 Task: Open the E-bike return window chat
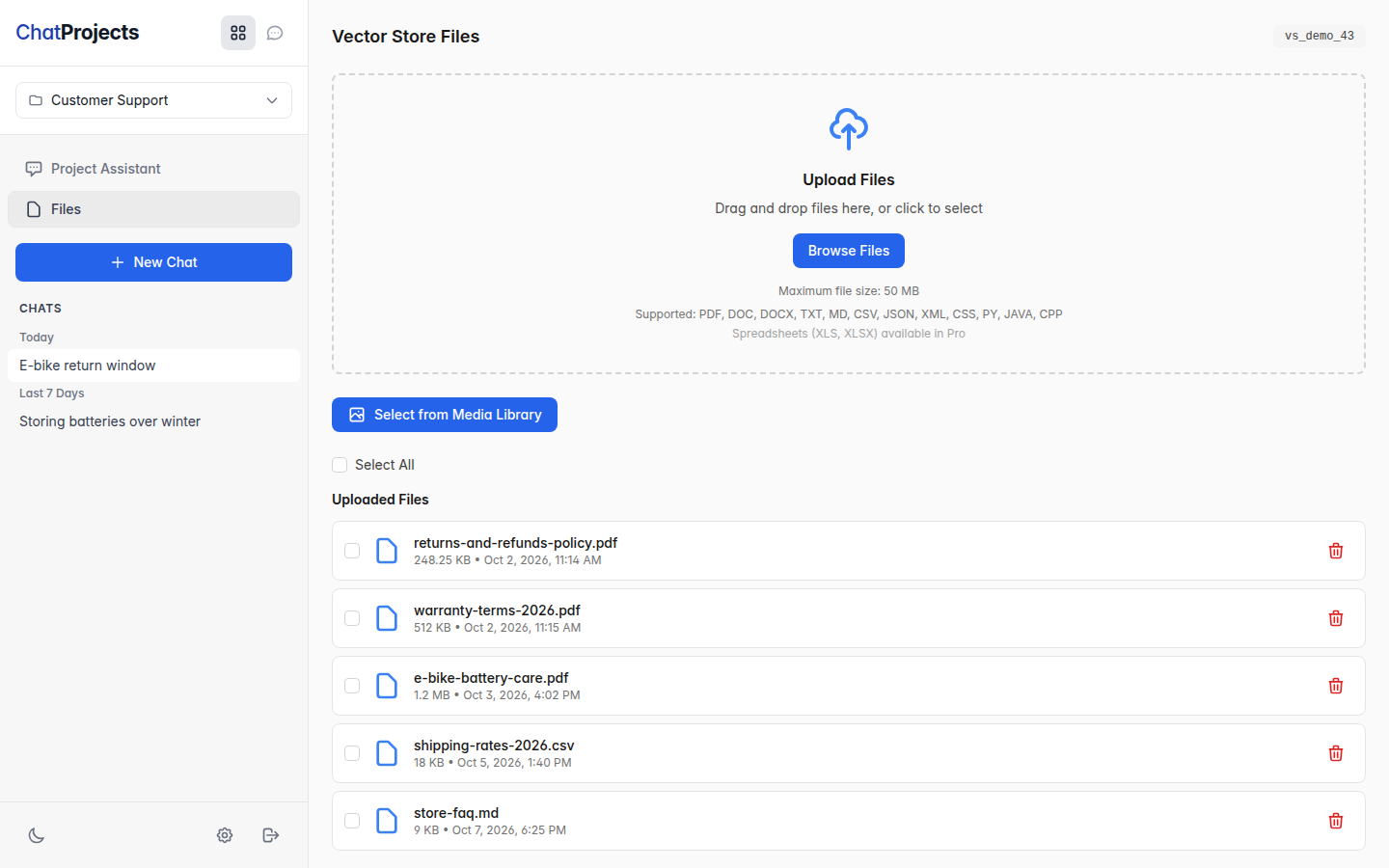(x=153, y=366)
